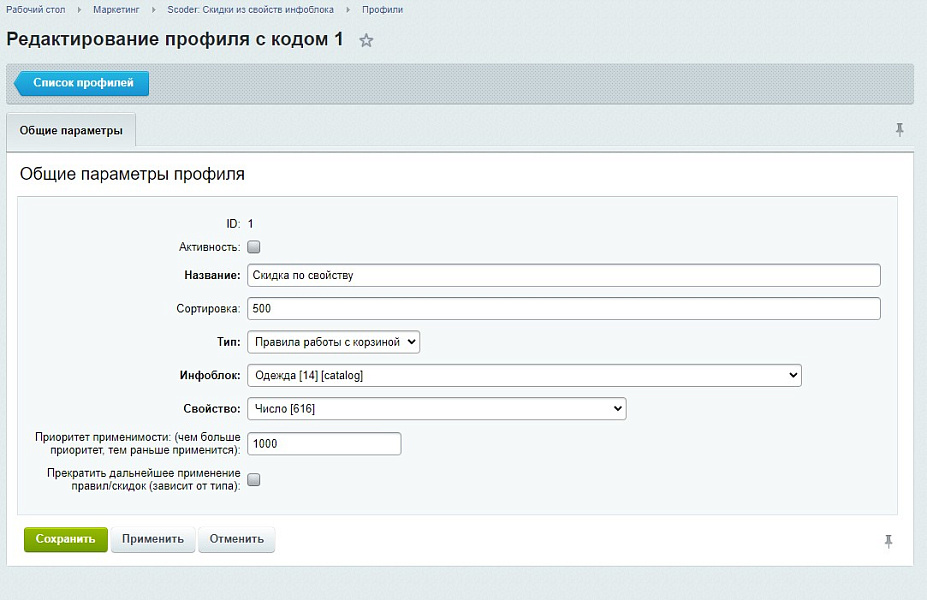Image resolution: width=927 pixels, height=600 pixels.
Task: Click the star to favorite this page
Action: [x=366, y=40]
